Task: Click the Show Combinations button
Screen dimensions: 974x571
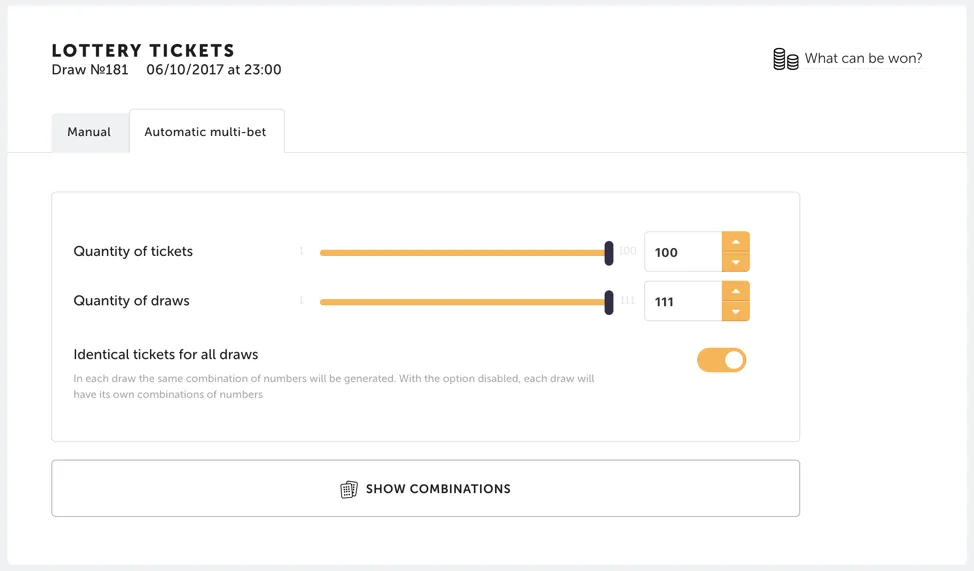Action: (x=426, y=488)
